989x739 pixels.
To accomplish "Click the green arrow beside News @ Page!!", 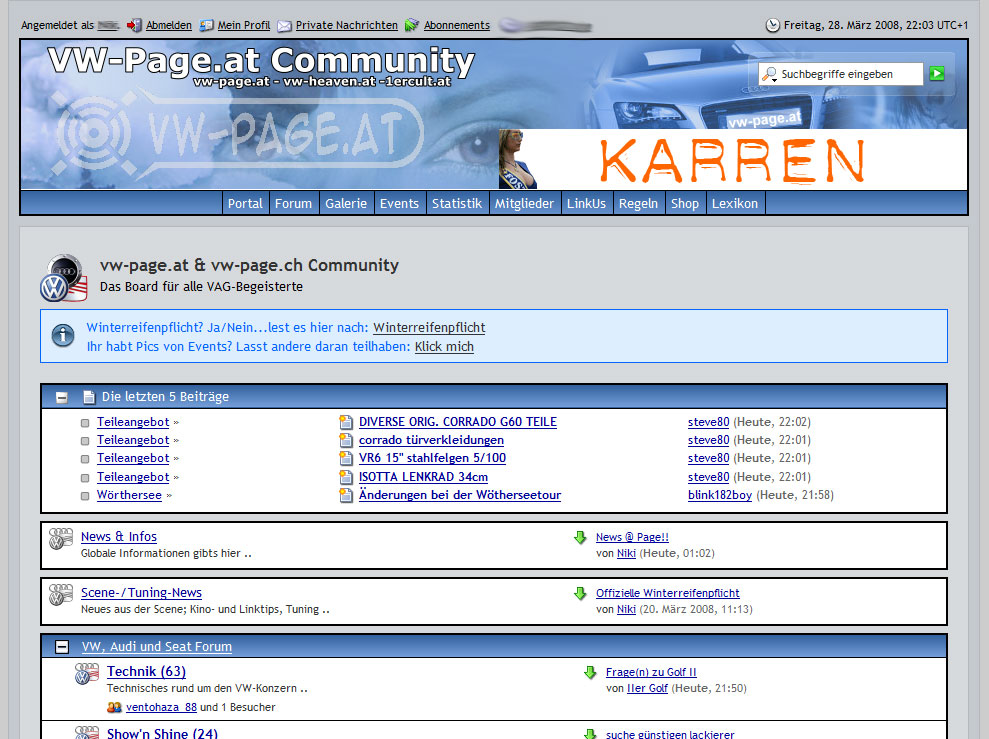I will coord(580,538).
